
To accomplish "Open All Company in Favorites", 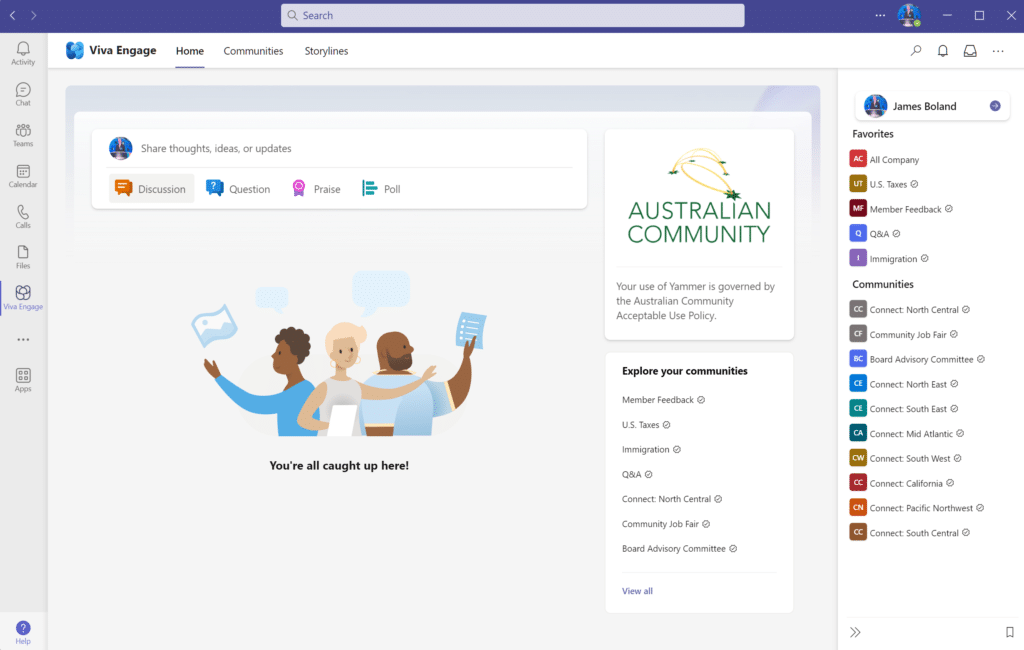I will click(884, 159).
